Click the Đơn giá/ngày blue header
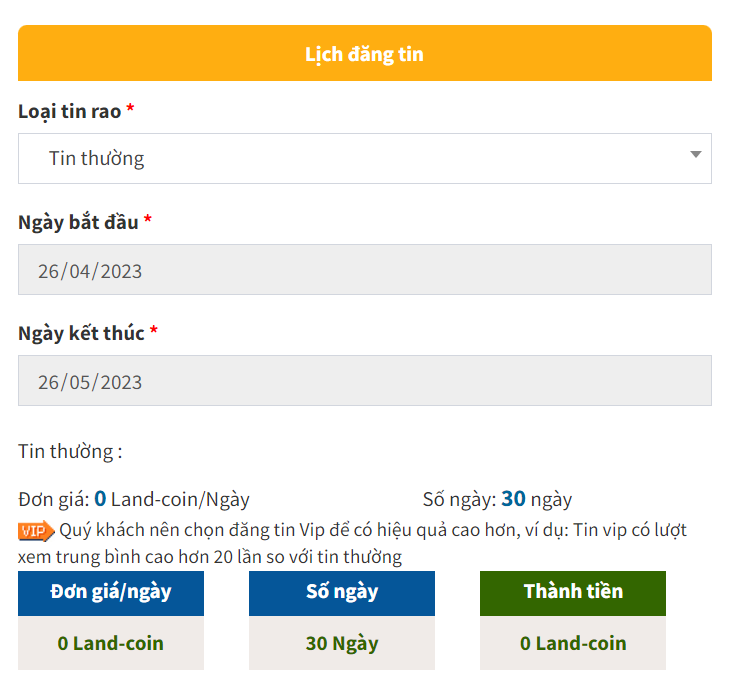The height and width of the screenshot is (700, 747). pos(111,593)
